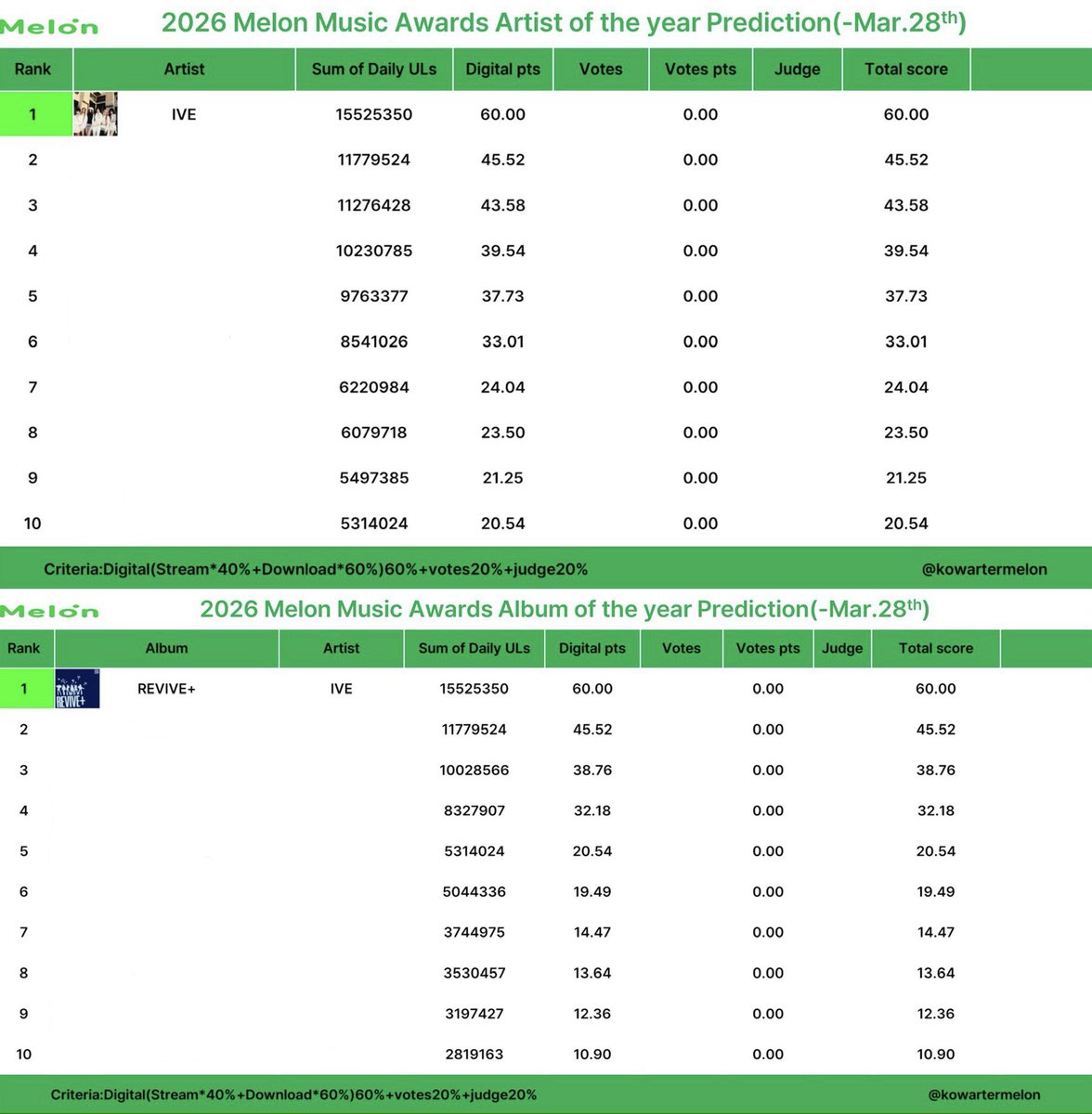Click 13.64 in the Total score column
The image size is (1092, 1114).
click(x=936, y=973)
